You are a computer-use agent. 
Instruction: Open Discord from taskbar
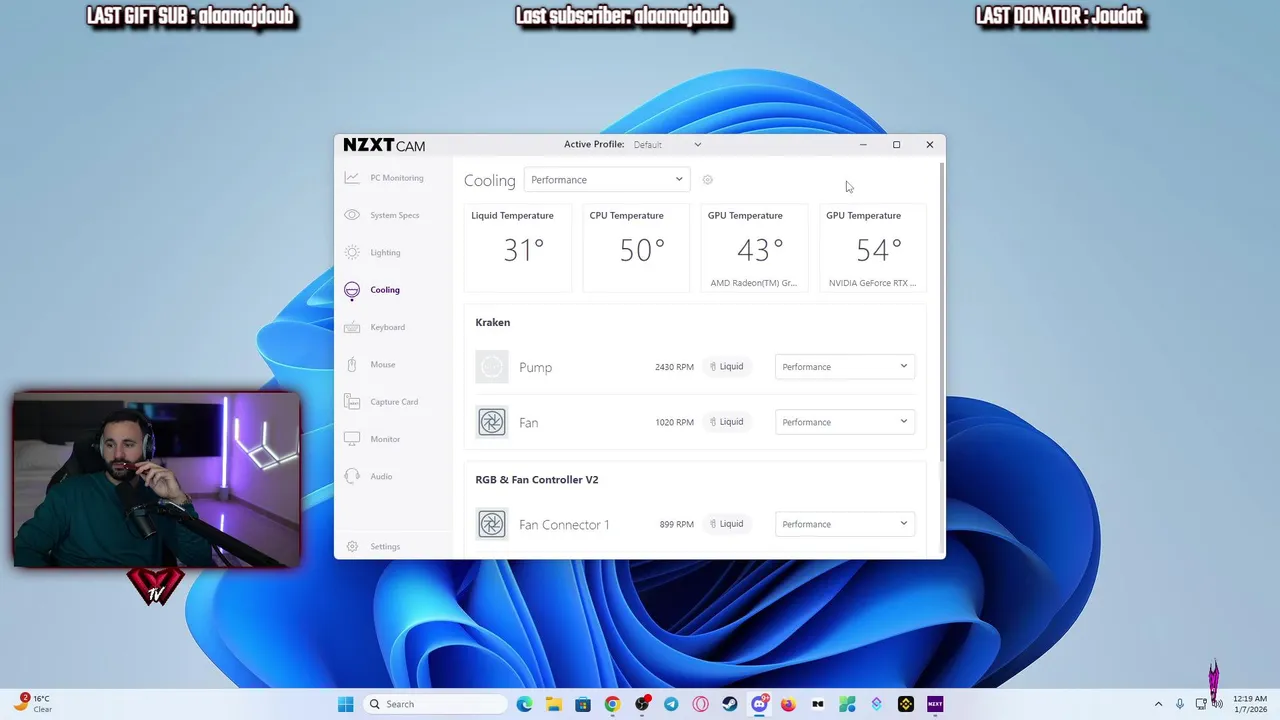point(759,704)
